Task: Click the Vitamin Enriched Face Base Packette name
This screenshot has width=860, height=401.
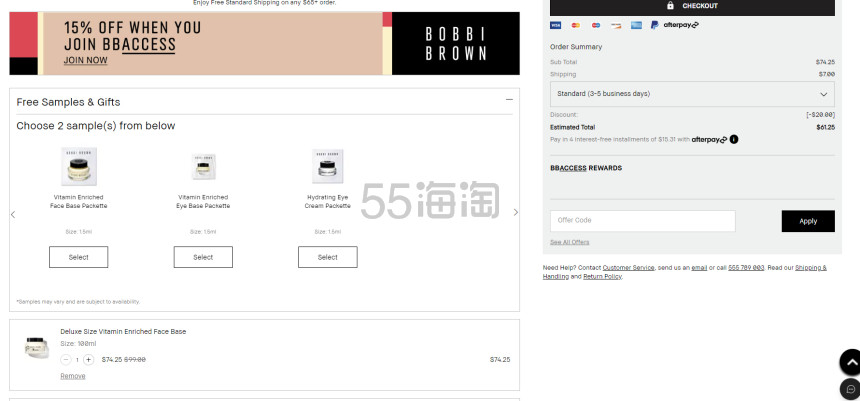Action: (78, 201)
